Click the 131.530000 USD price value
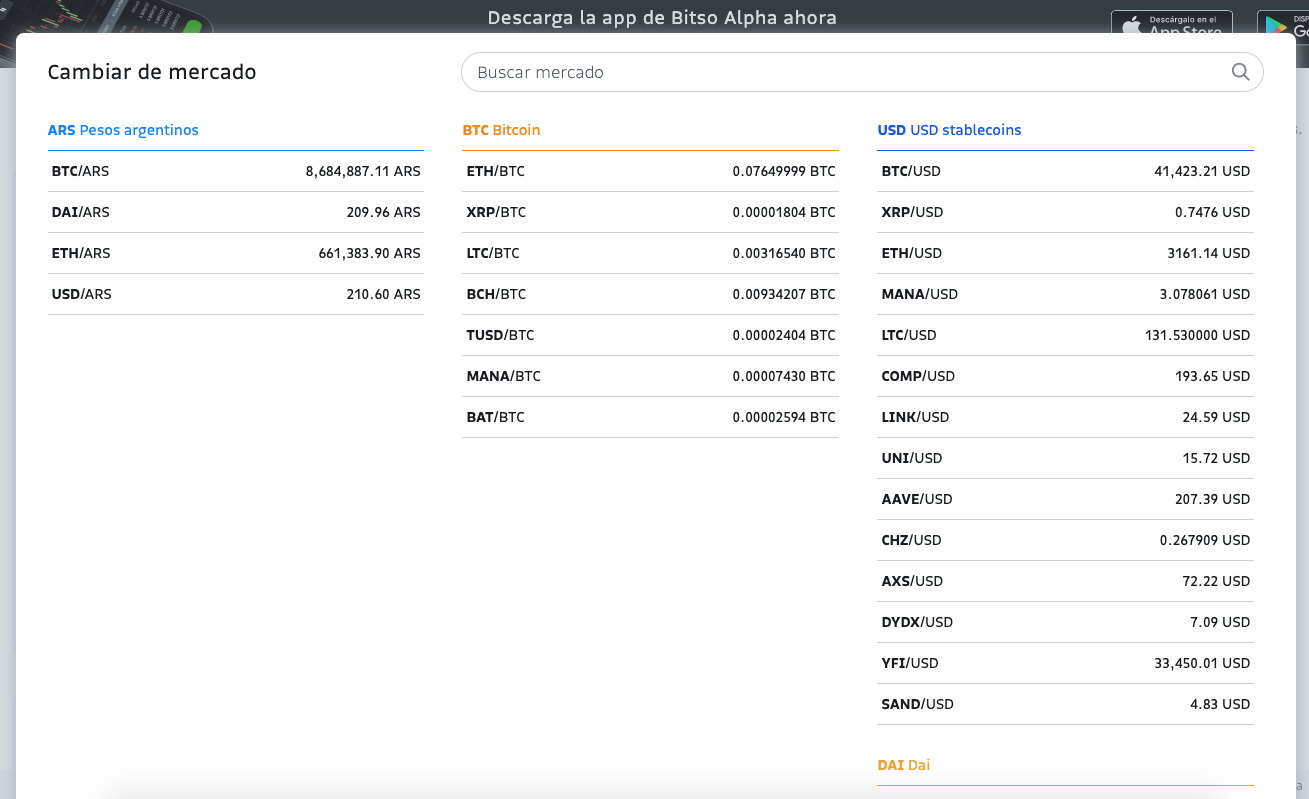The image size is (1309, 799). click(x=1198, y=335)
